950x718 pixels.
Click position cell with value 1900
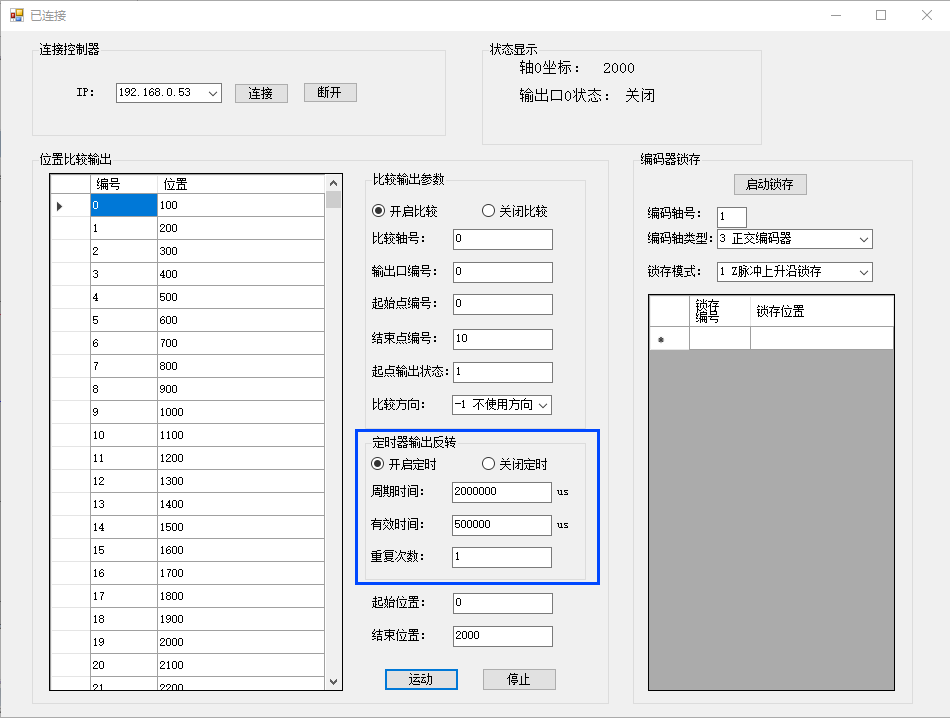[x=241, y=619]
